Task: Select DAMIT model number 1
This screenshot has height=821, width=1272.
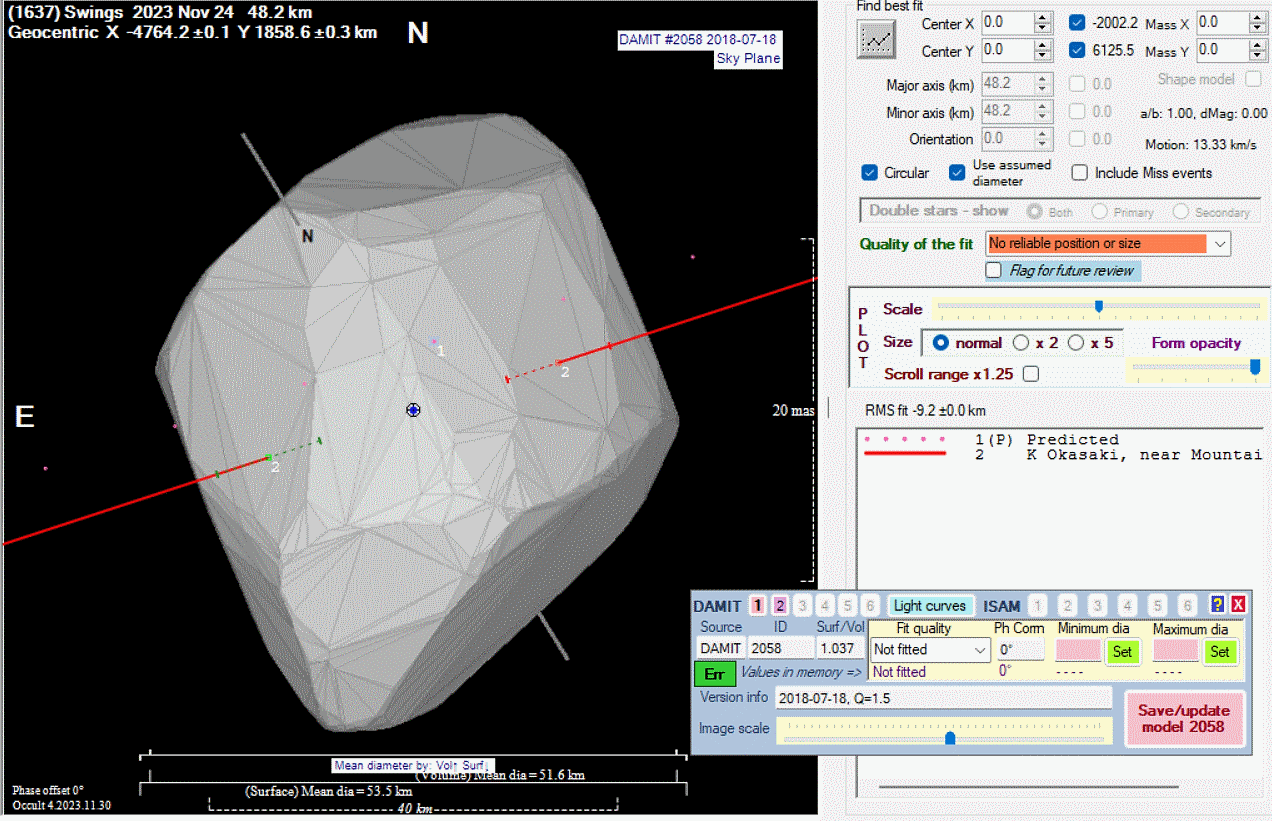Action: (758, 605)
